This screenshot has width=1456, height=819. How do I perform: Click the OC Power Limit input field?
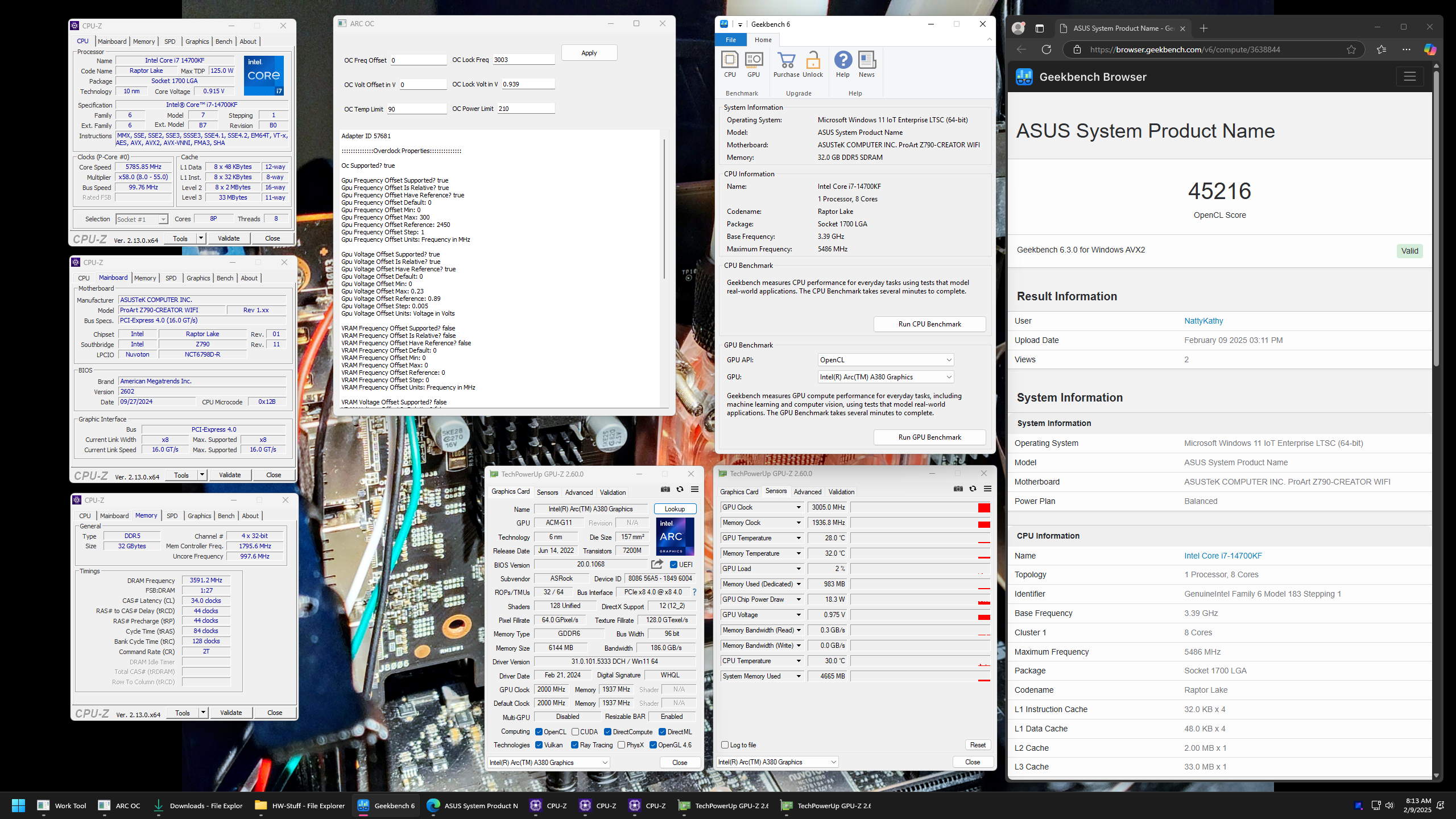click(x=526, y=109)
